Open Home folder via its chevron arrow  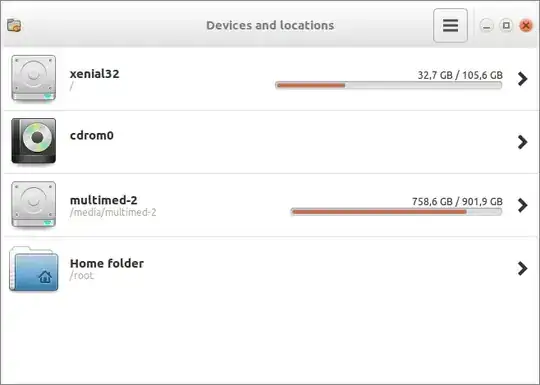522,268
